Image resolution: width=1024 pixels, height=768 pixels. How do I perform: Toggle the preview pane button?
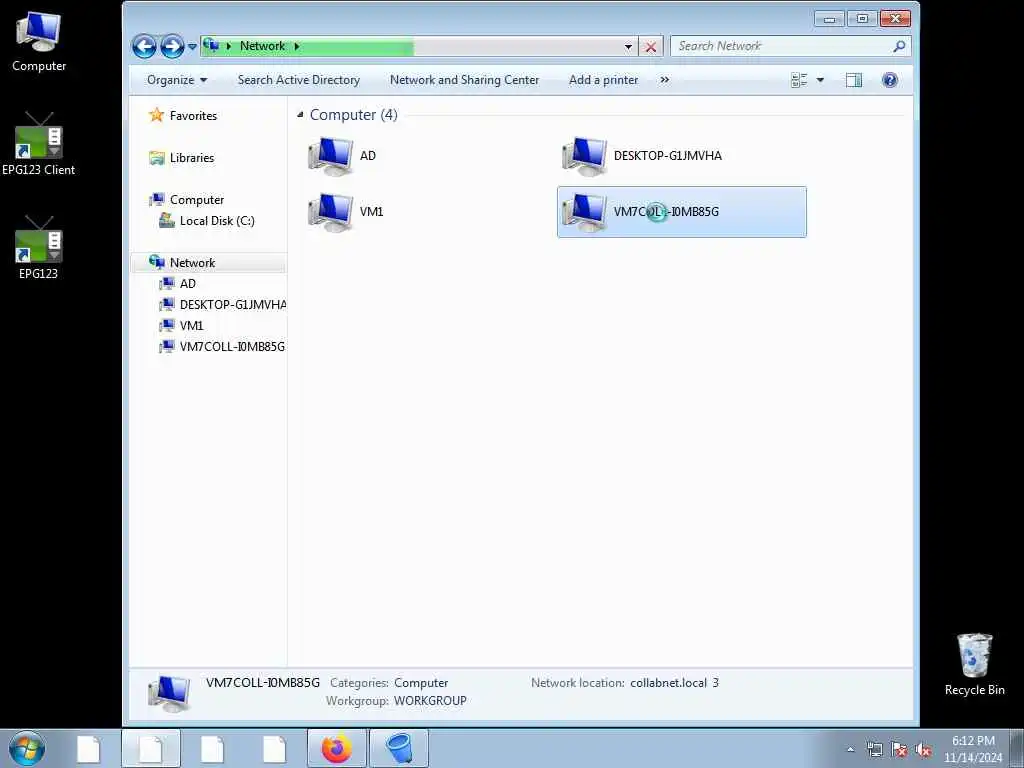tap(854, 80)
